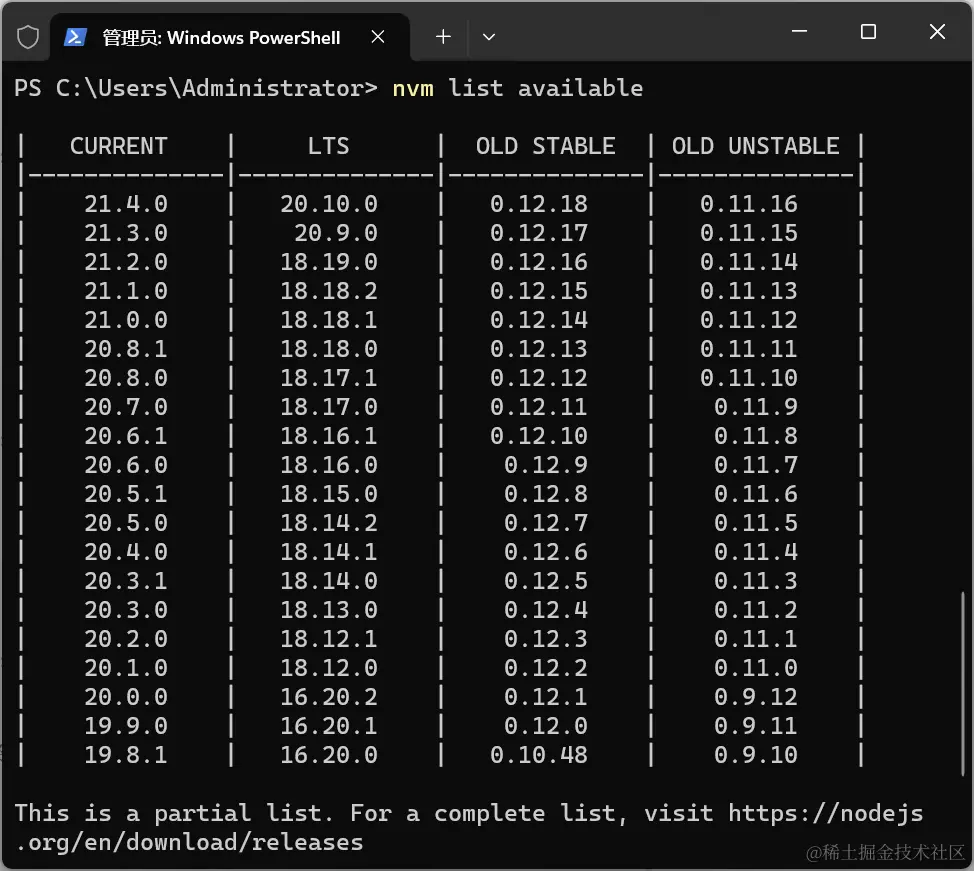Click the 'nvm' command text

pyautogui.click(x=413, y=88)
